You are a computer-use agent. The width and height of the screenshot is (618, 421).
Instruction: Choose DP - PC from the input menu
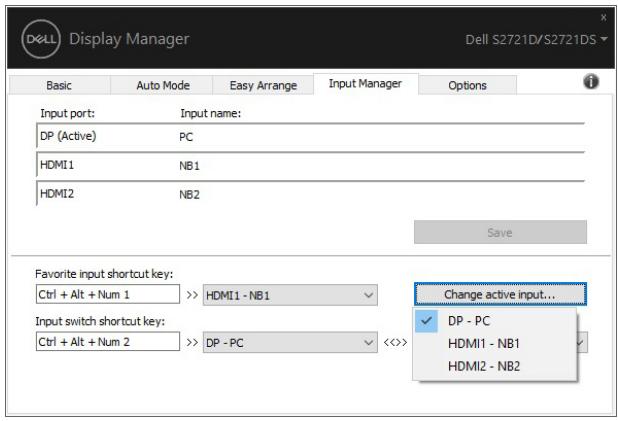495,321
